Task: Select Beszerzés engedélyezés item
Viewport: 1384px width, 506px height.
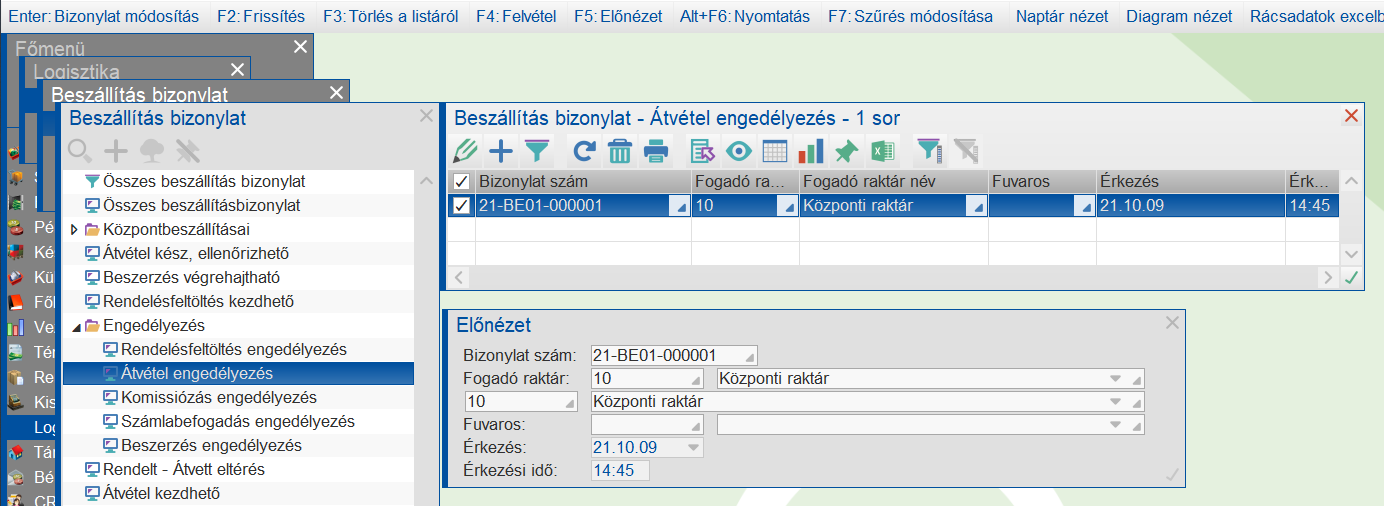Action: click(x=211, y=446)
